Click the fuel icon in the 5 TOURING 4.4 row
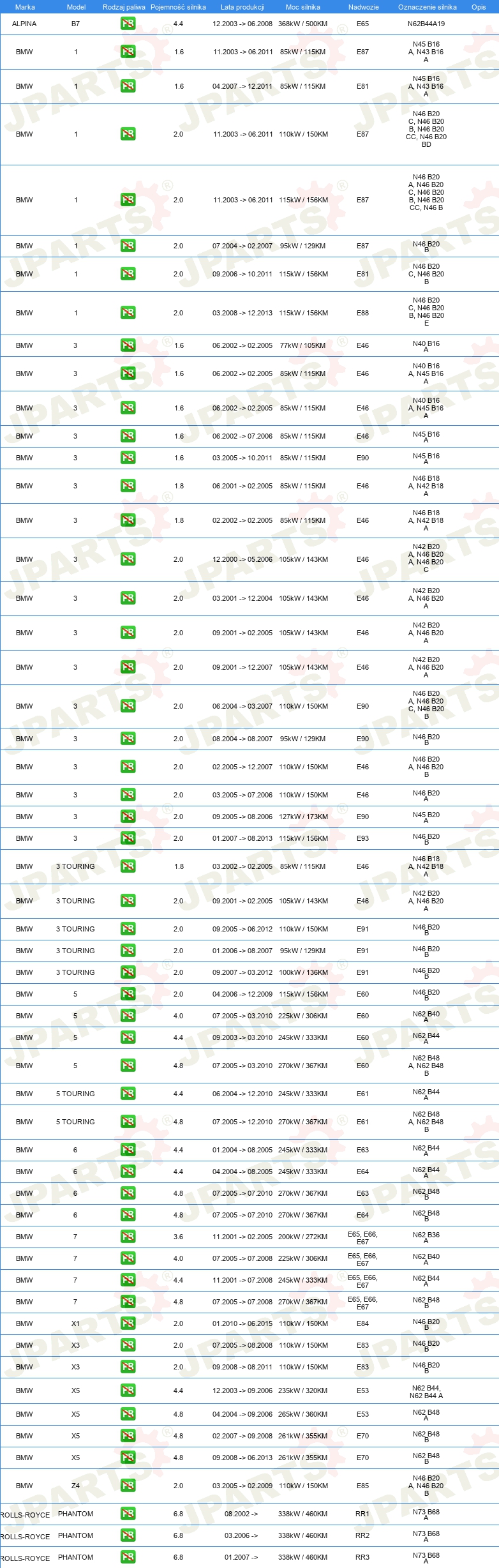 coord(128,1094)
